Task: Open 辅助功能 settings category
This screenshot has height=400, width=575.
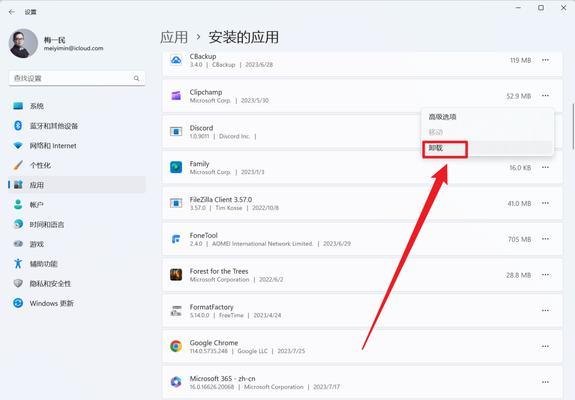Action: pos(77,264)
